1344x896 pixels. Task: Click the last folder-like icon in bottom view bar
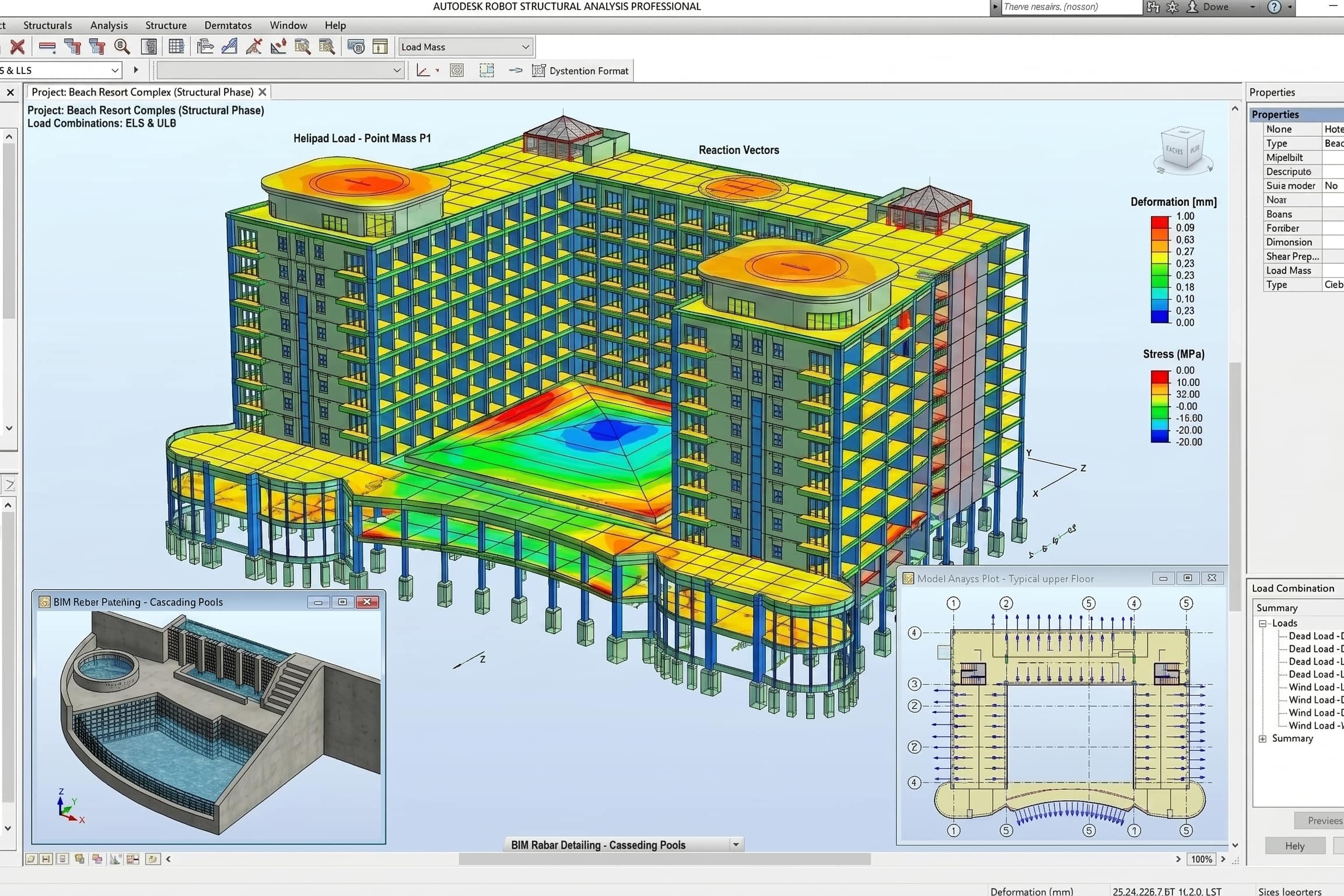click(x=153, y=859)
